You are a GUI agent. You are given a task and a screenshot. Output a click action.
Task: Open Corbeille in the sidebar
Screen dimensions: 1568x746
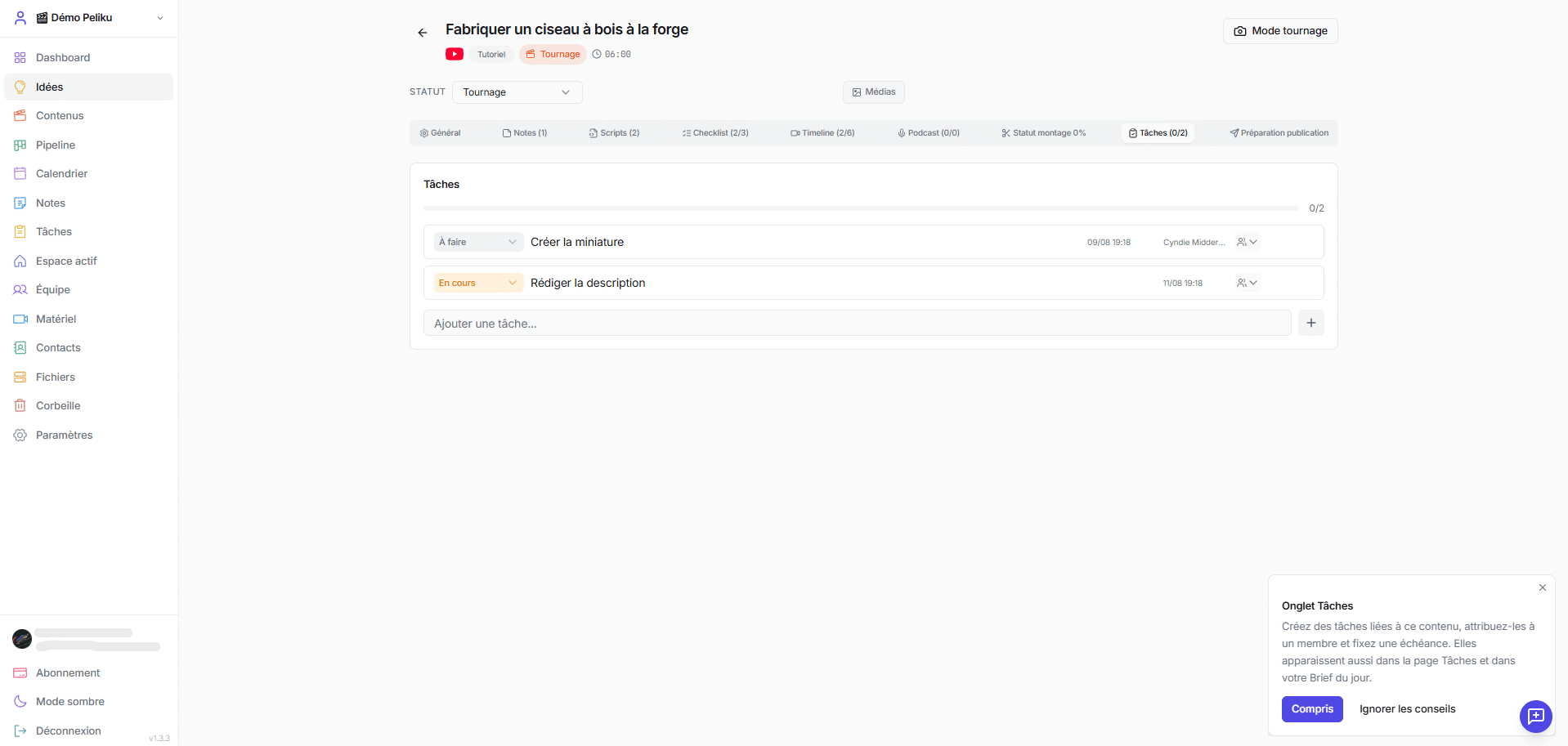89,406
